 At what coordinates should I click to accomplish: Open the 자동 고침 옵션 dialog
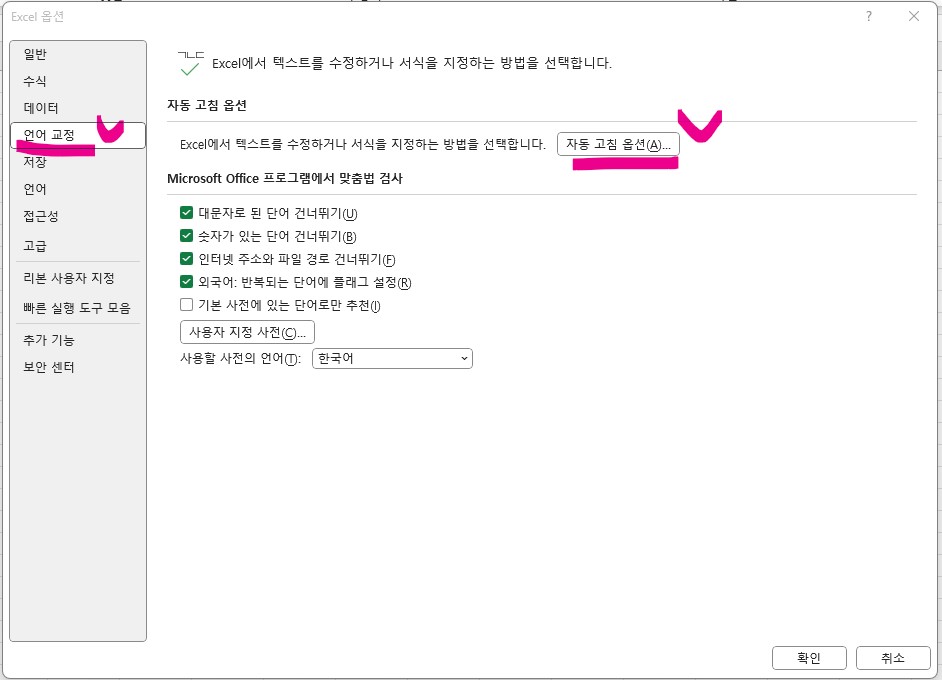[619, 143]
